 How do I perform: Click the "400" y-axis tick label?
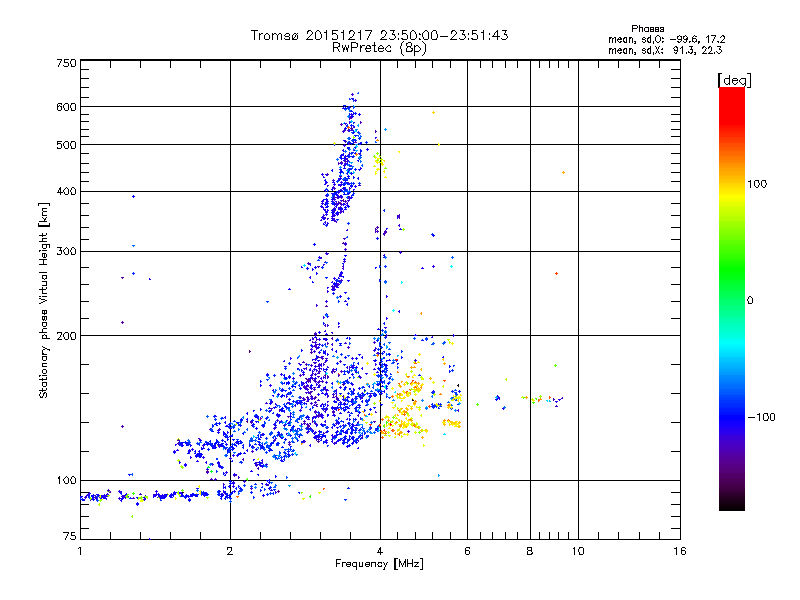pyautogui.click(x=66, y=192)
